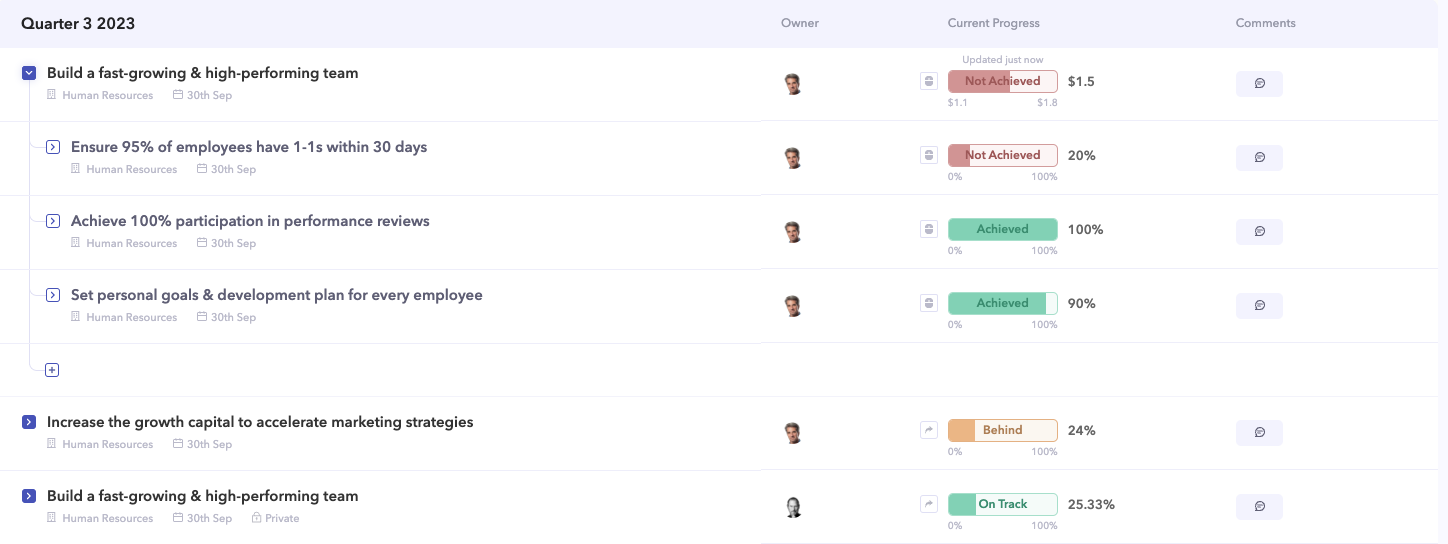Click the owner avatar on the 25.33% row
This screenshot has width=1448, height=544.
tap(793, 507)
